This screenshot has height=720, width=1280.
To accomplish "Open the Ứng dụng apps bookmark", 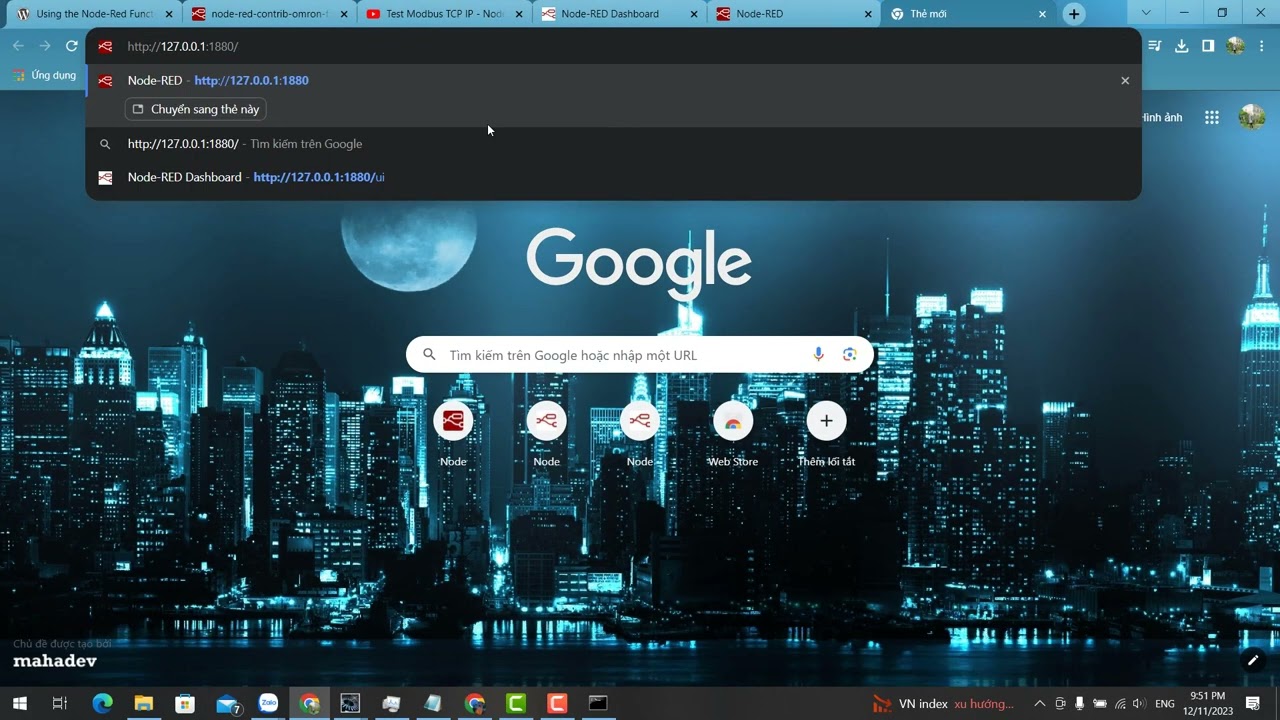I will click(44, 75).
